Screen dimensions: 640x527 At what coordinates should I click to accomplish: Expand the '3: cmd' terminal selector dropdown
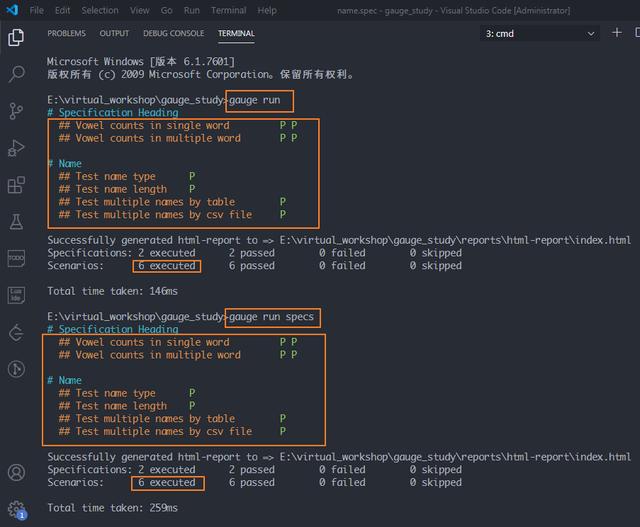540,33
